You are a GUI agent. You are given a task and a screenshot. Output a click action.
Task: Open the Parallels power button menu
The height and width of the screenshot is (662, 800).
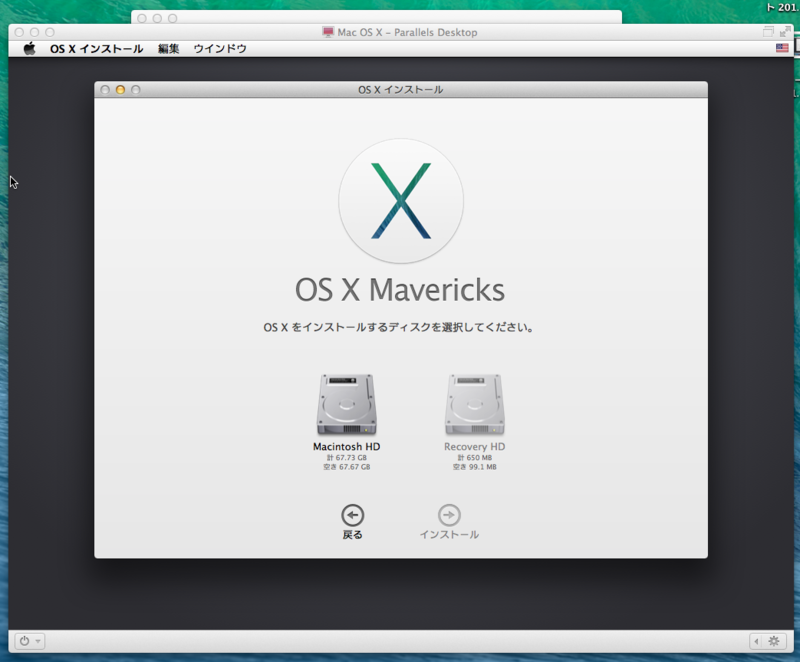30,641
